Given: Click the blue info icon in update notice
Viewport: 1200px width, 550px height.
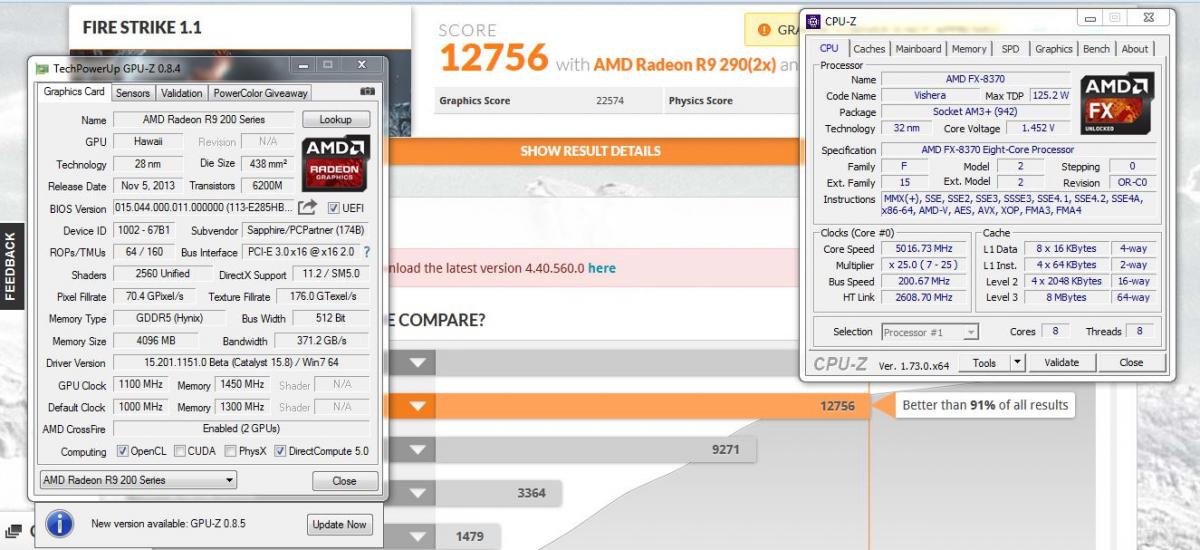Looking at the screenshot, I should 60,523.
